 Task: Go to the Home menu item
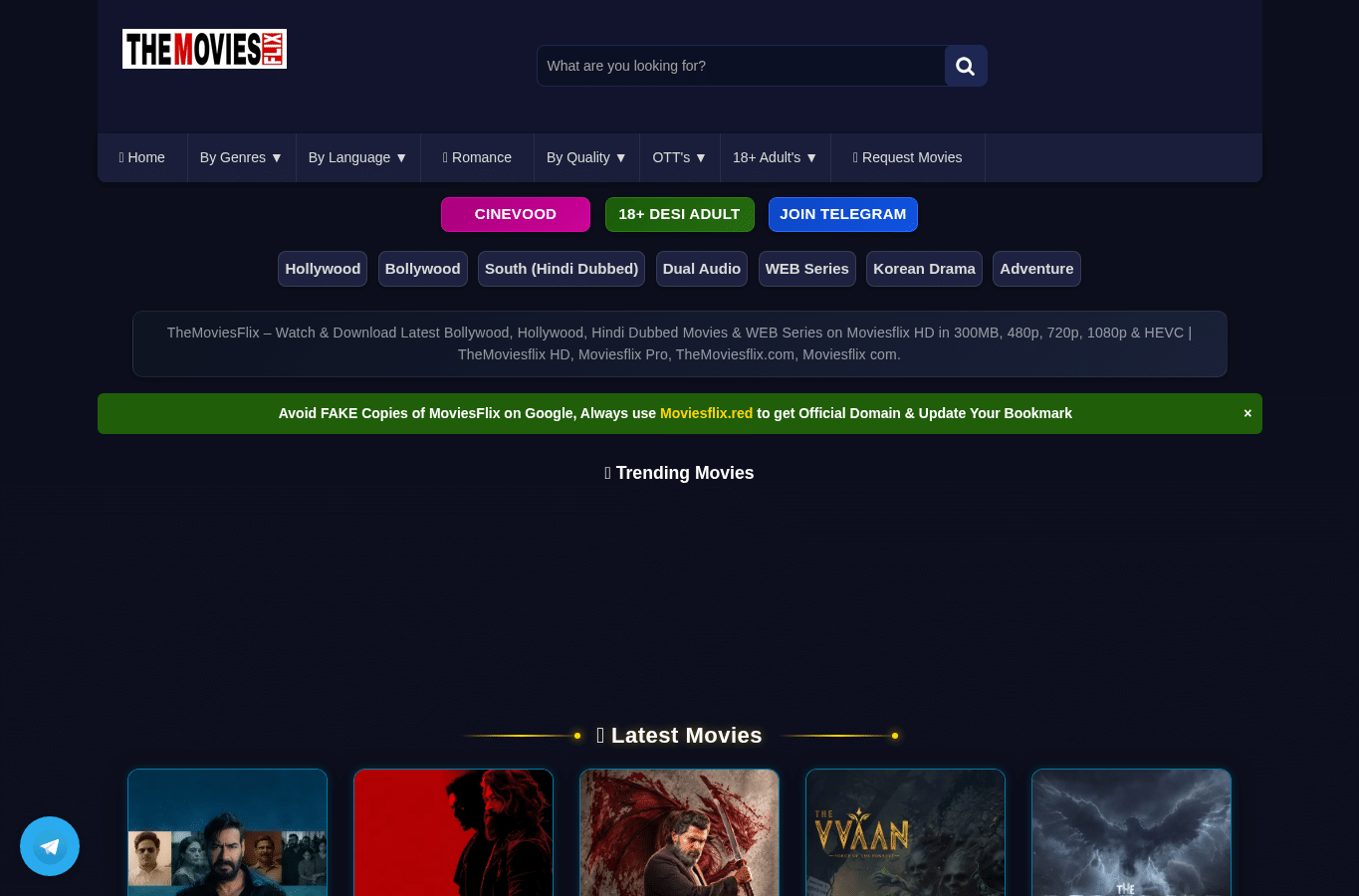coord(142,157)
